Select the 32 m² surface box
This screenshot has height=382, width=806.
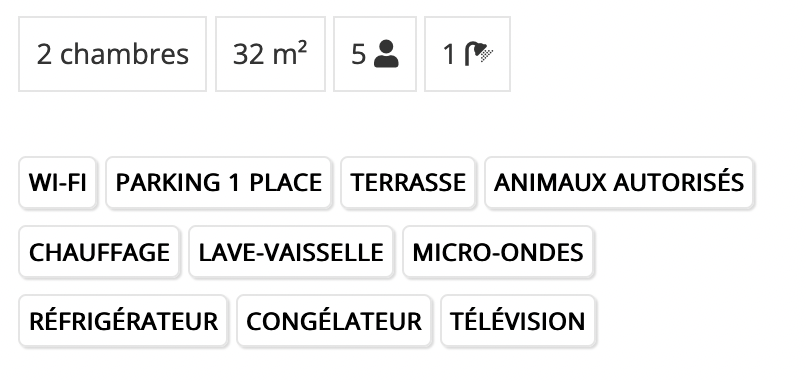(270, 54)
